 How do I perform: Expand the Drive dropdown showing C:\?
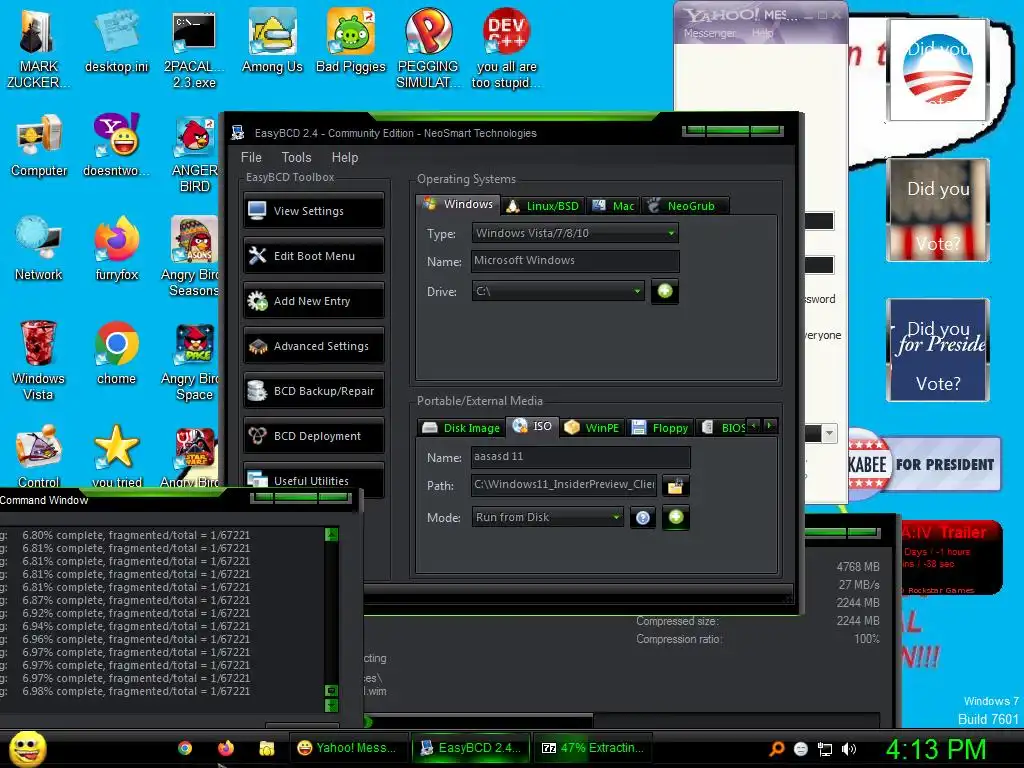coord(558,291)
